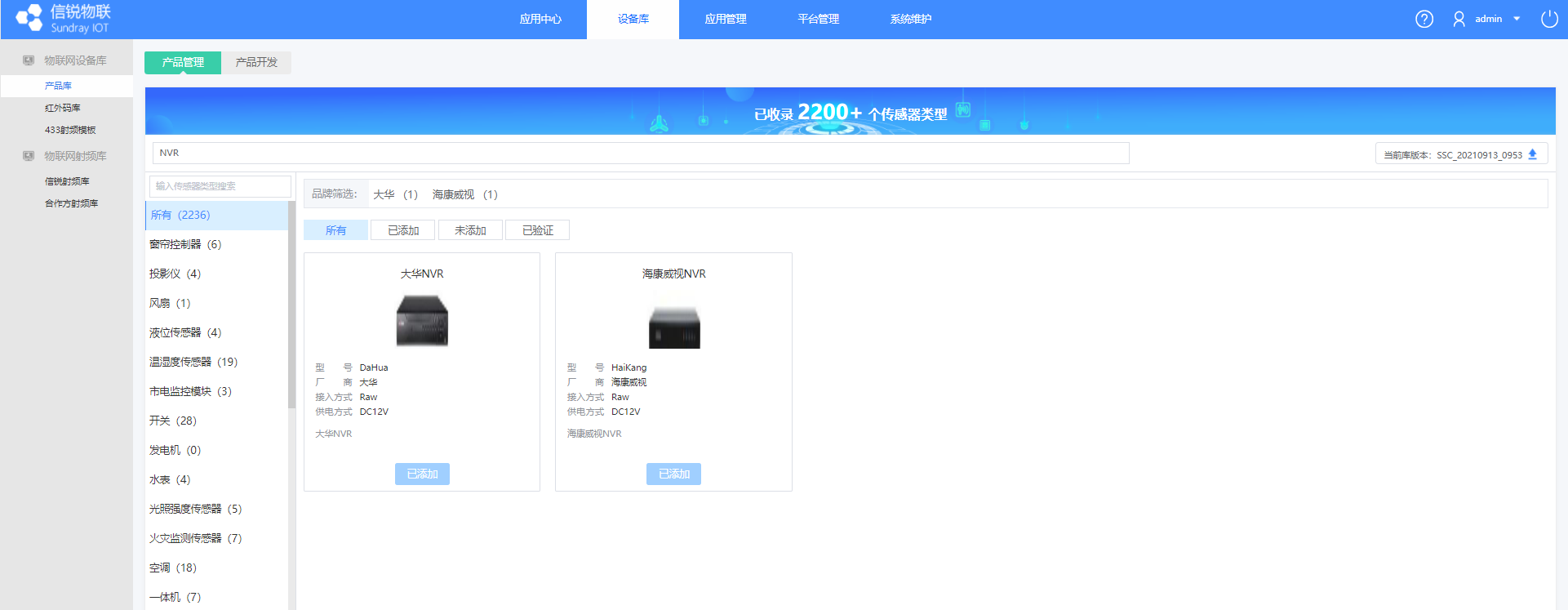Select category 所有 (2236)
Viewport: 1568px width, 610px height.
click(x=216, y=215)
